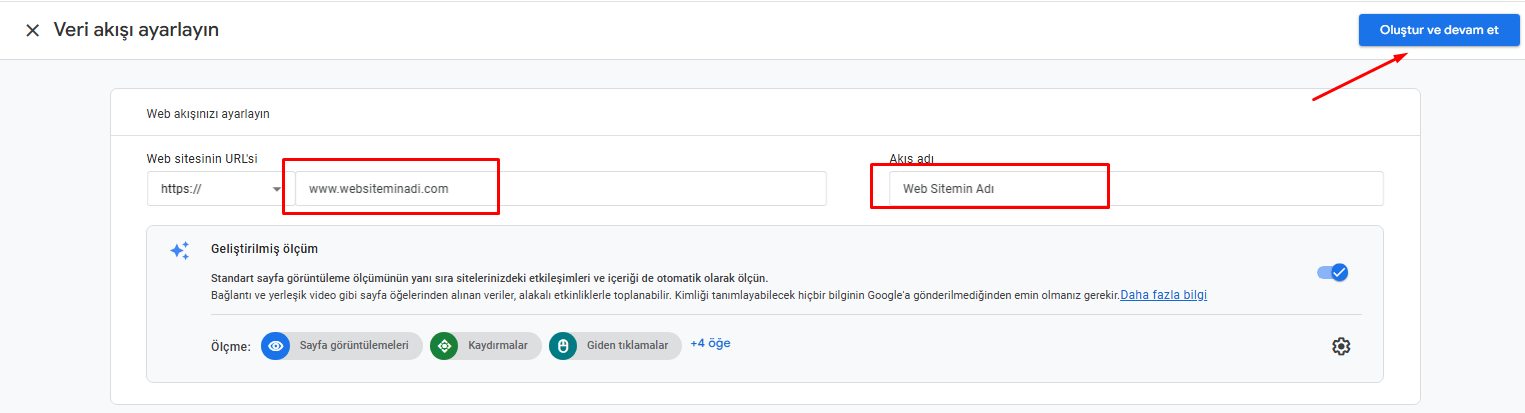1525x413 pixels.
Task: Click the sparkle icon beside Geliştirilmiş ölçüm
Action: (x=179, y=251)
